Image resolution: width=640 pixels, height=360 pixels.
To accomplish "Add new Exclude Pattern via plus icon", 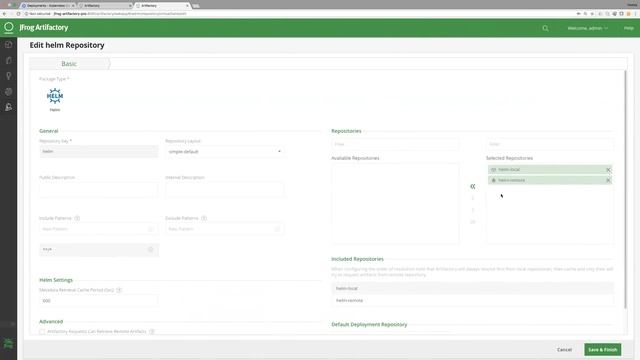I will 277,229.
